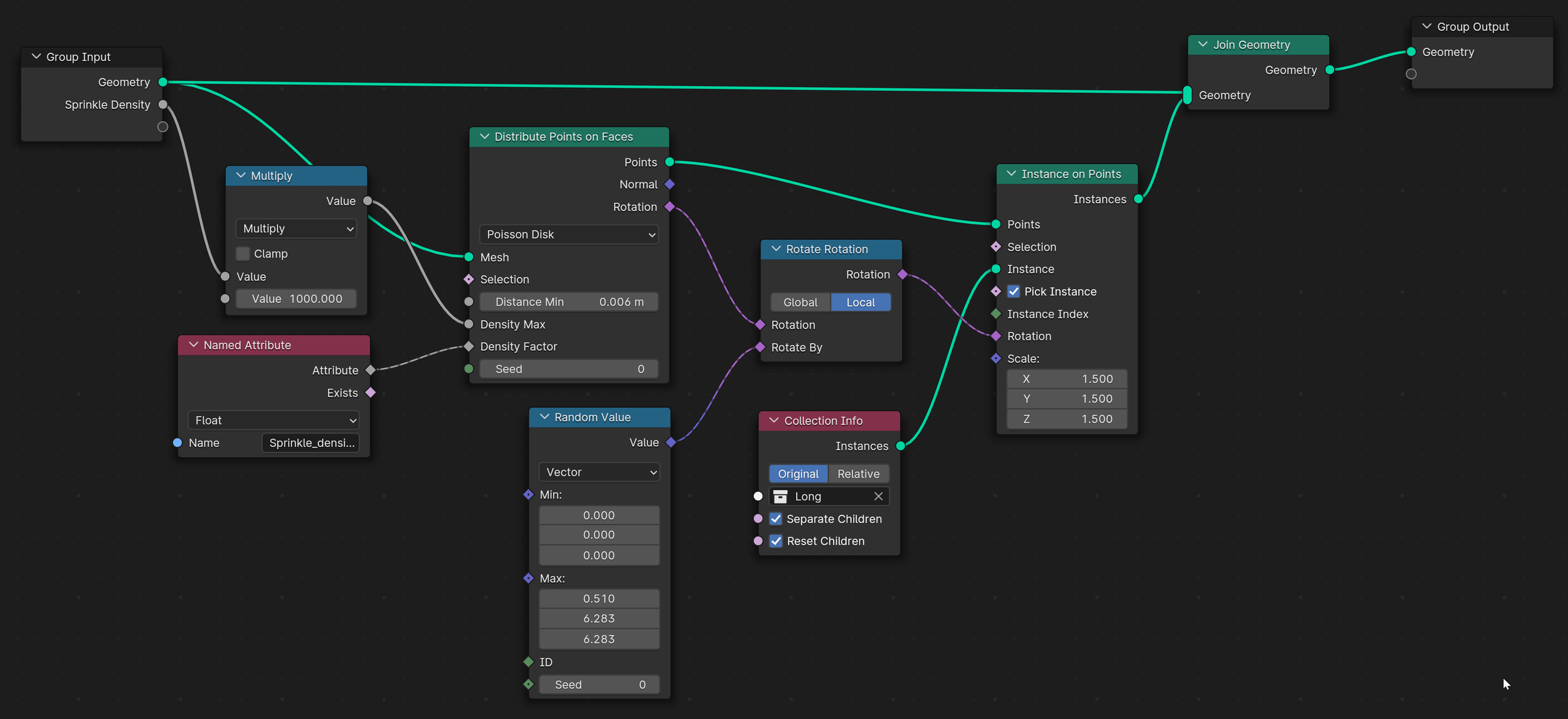The width and height of the screenshot is (1568, 719).
Task: Click the Sprinkle_densi name text field
Action: pos(311,443)
